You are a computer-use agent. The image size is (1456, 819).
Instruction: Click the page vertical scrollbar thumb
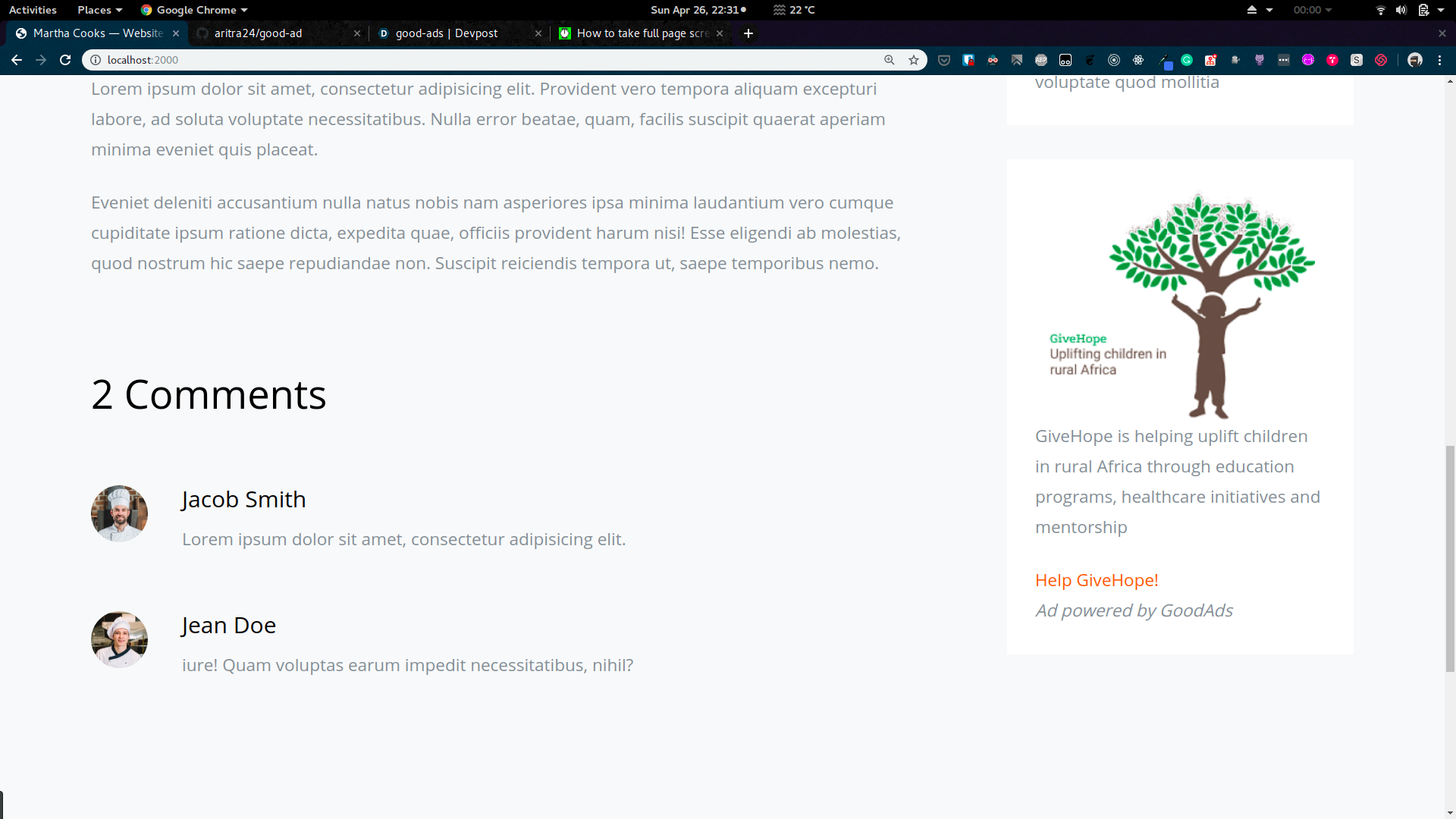(1450, 557)
